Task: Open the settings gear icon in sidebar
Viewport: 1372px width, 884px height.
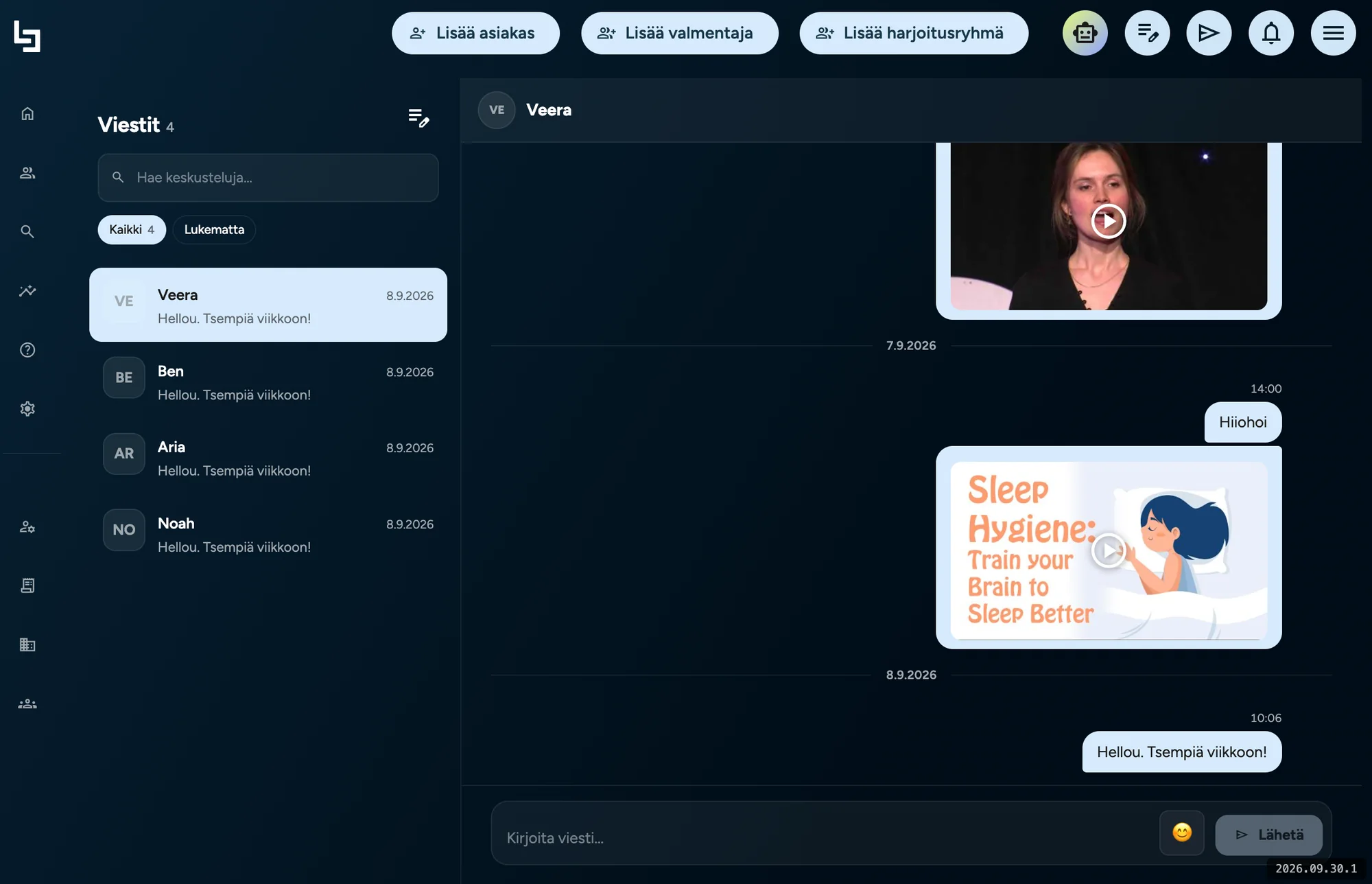Action: click(x=27, y=409)
